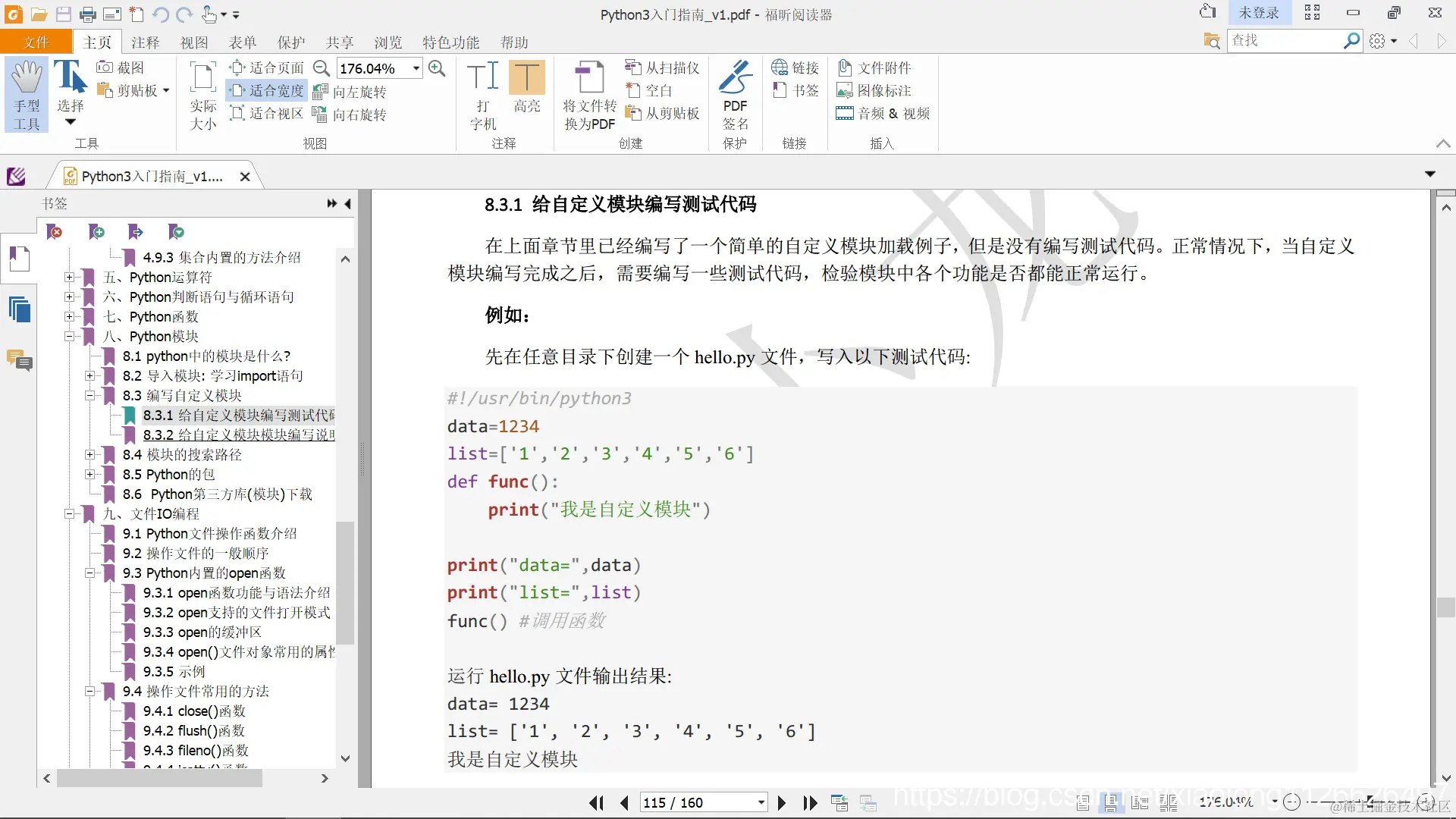Toggle Fit Width (适合宽度) view mode

pyautogui.click(x=267, y=91)
